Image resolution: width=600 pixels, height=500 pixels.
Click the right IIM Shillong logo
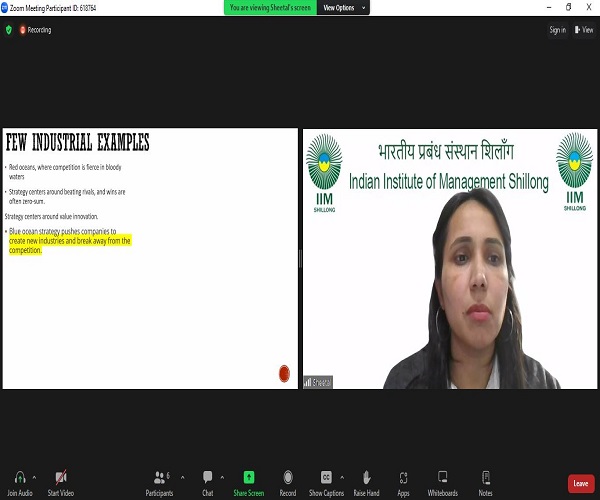[574, 171]
